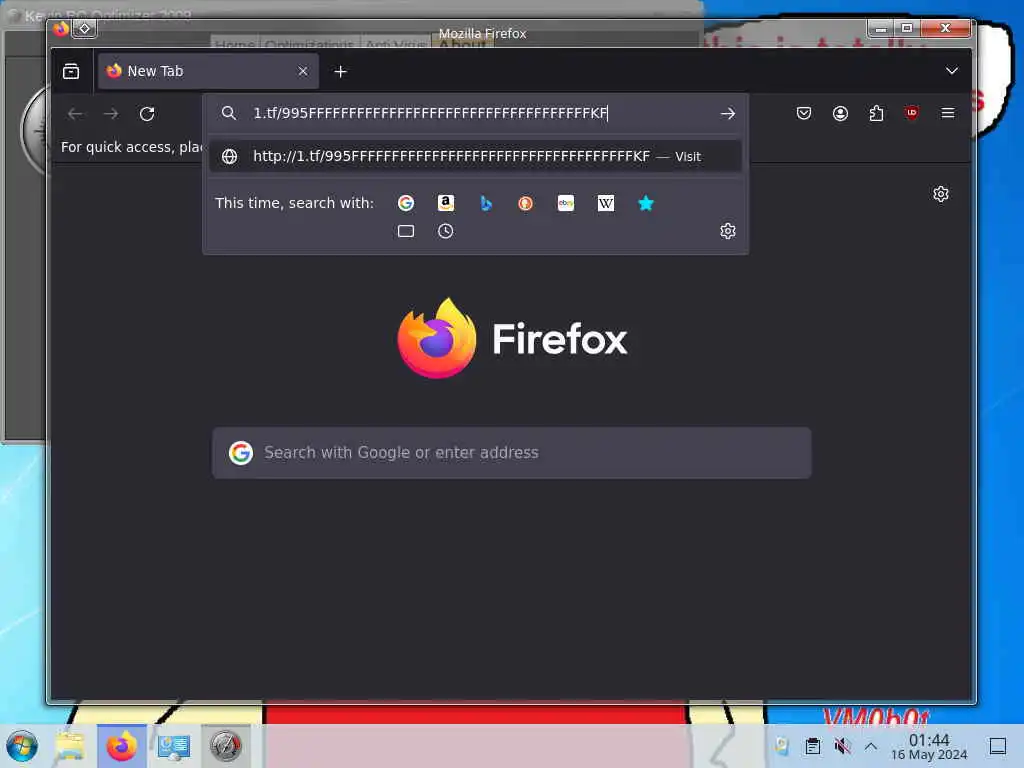
Task: Go back one page
Action: point(75,114)
